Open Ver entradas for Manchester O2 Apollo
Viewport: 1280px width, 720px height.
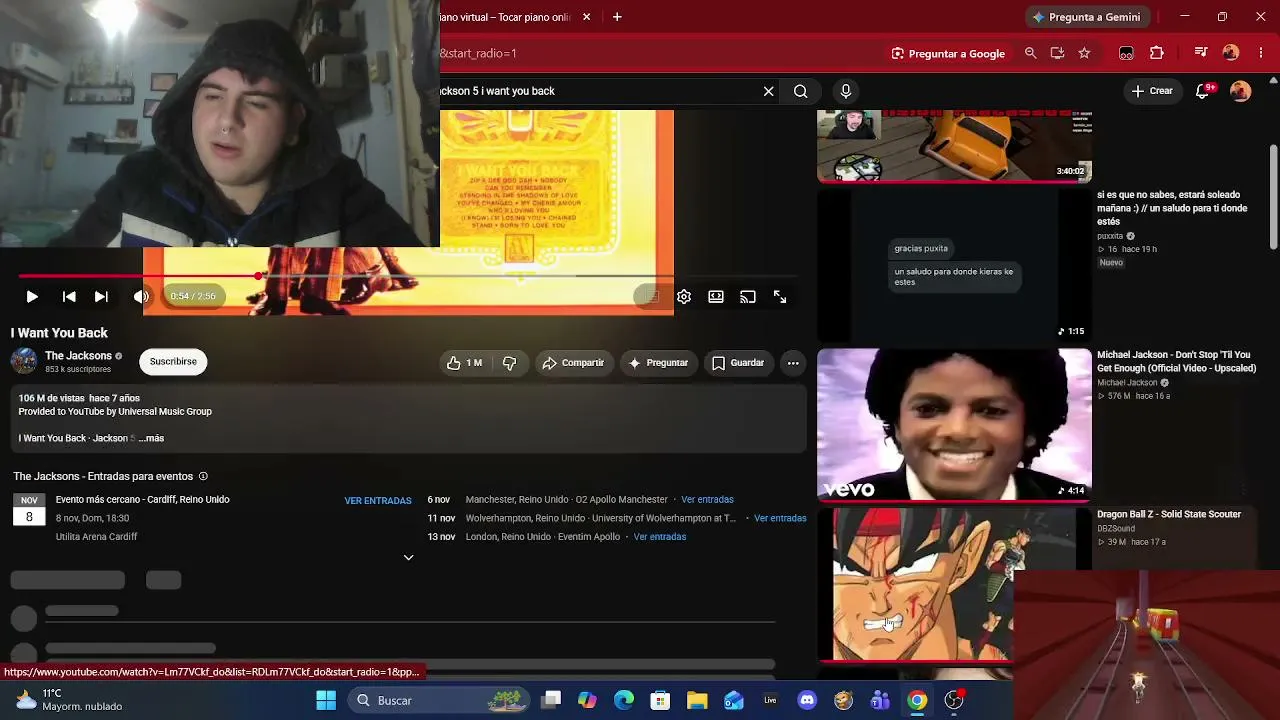(707, 500)
